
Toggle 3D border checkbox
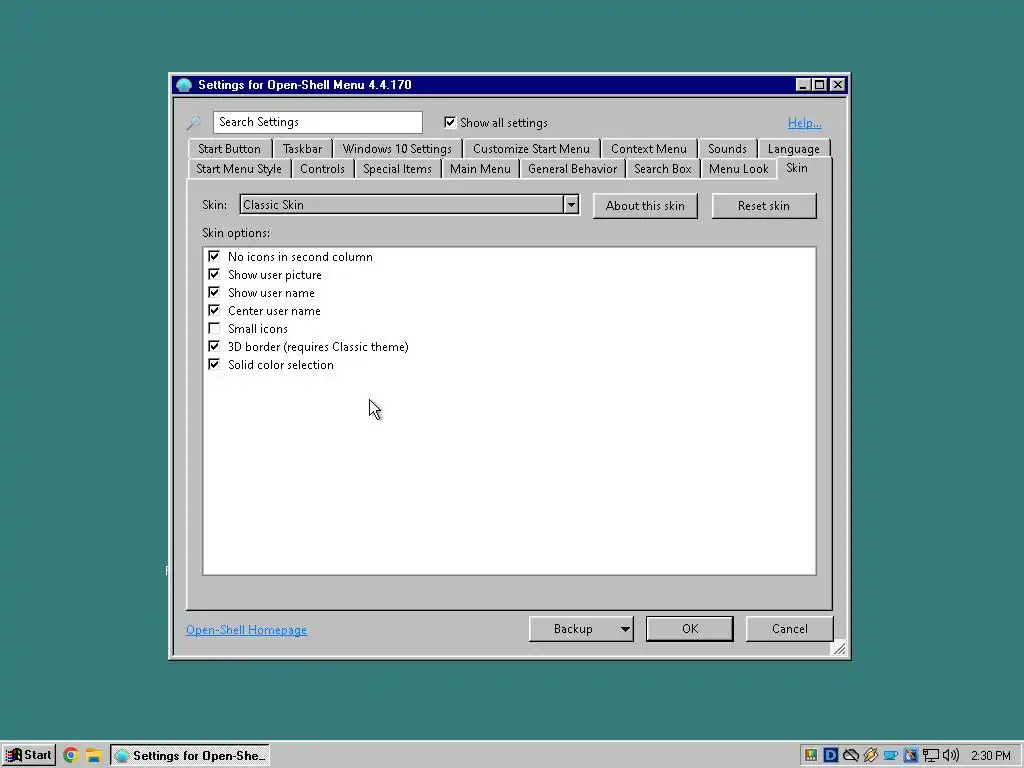tap(214, 346)
